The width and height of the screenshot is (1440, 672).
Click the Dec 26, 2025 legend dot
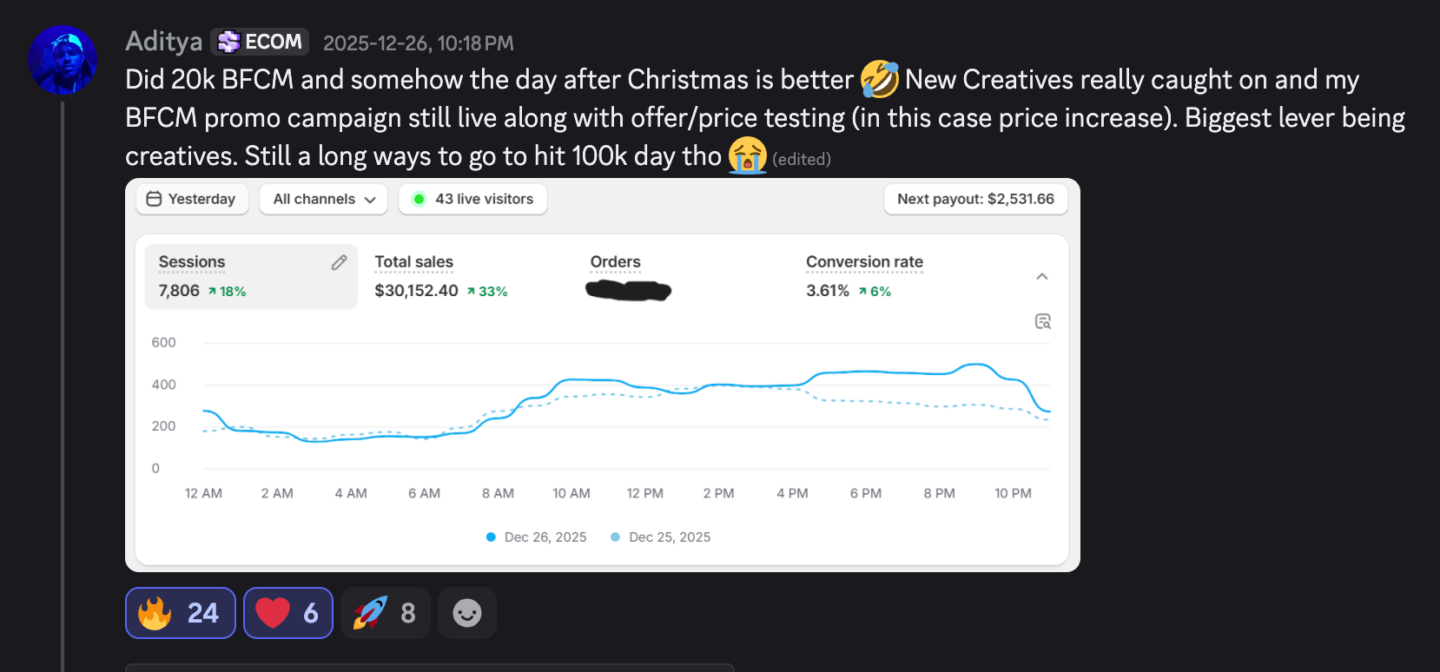point(491,537)
